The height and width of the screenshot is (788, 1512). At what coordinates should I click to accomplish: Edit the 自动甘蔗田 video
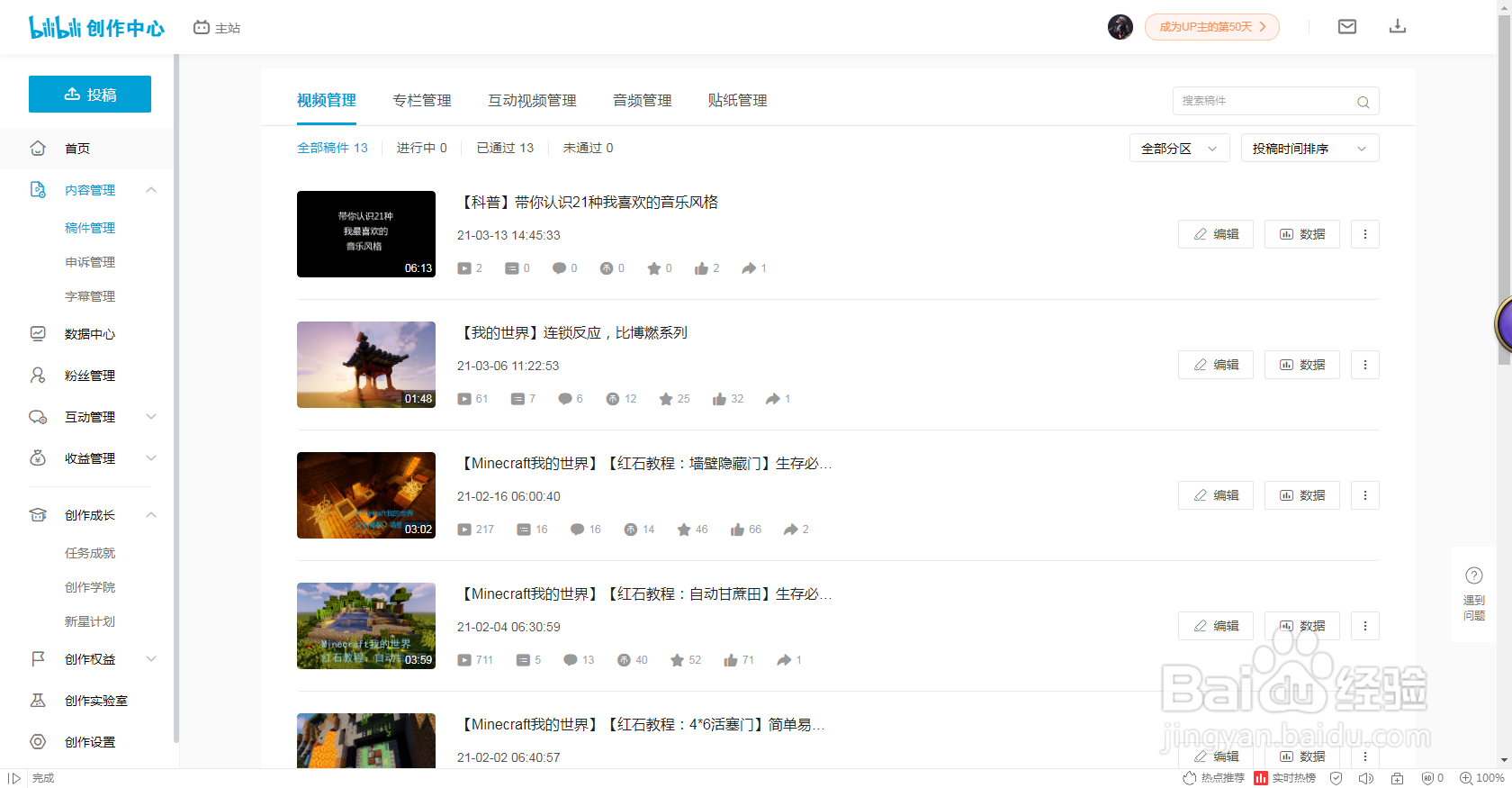(1216, 626)
